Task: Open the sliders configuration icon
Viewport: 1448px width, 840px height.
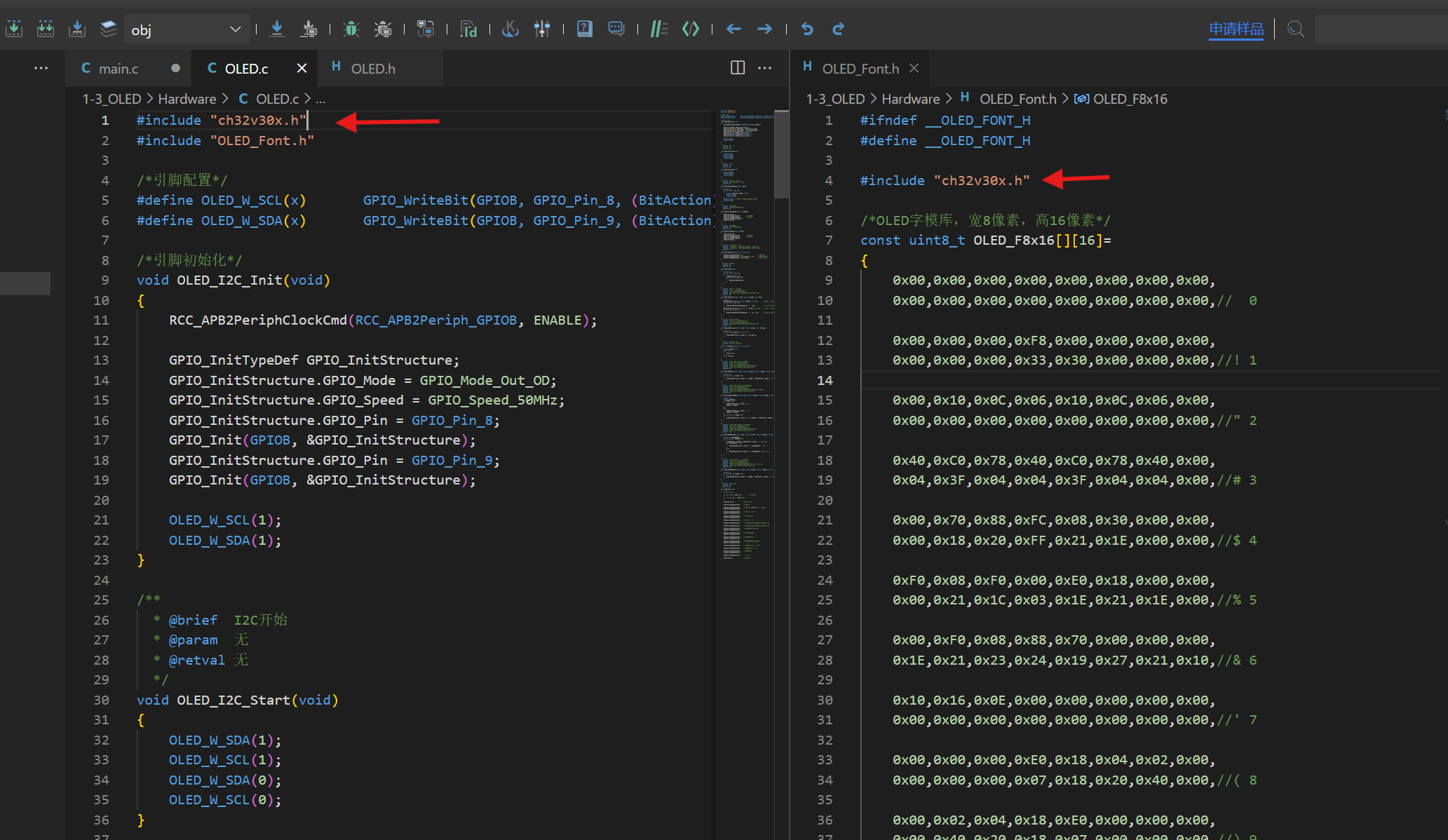Action: (x=542, y=29)
